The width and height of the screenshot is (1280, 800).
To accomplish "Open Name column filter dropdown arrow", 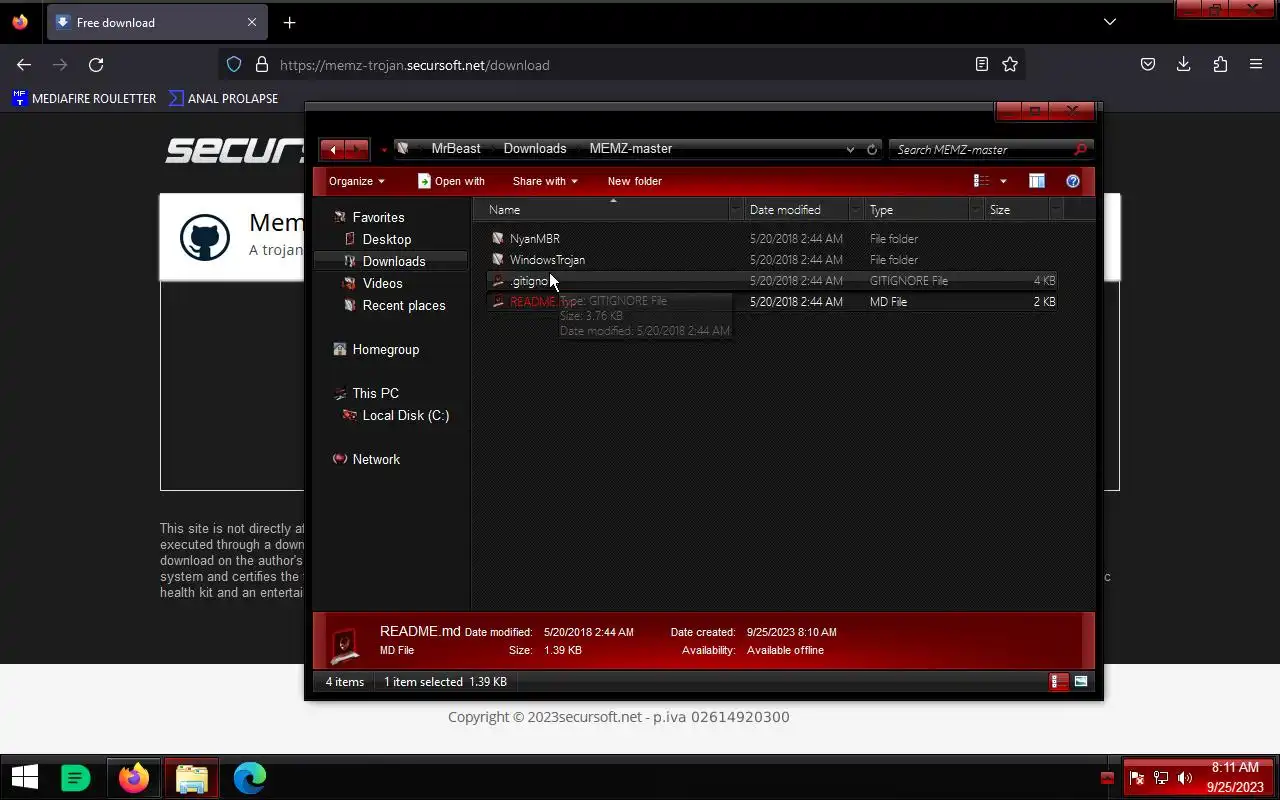I will (x=737, y=210).
